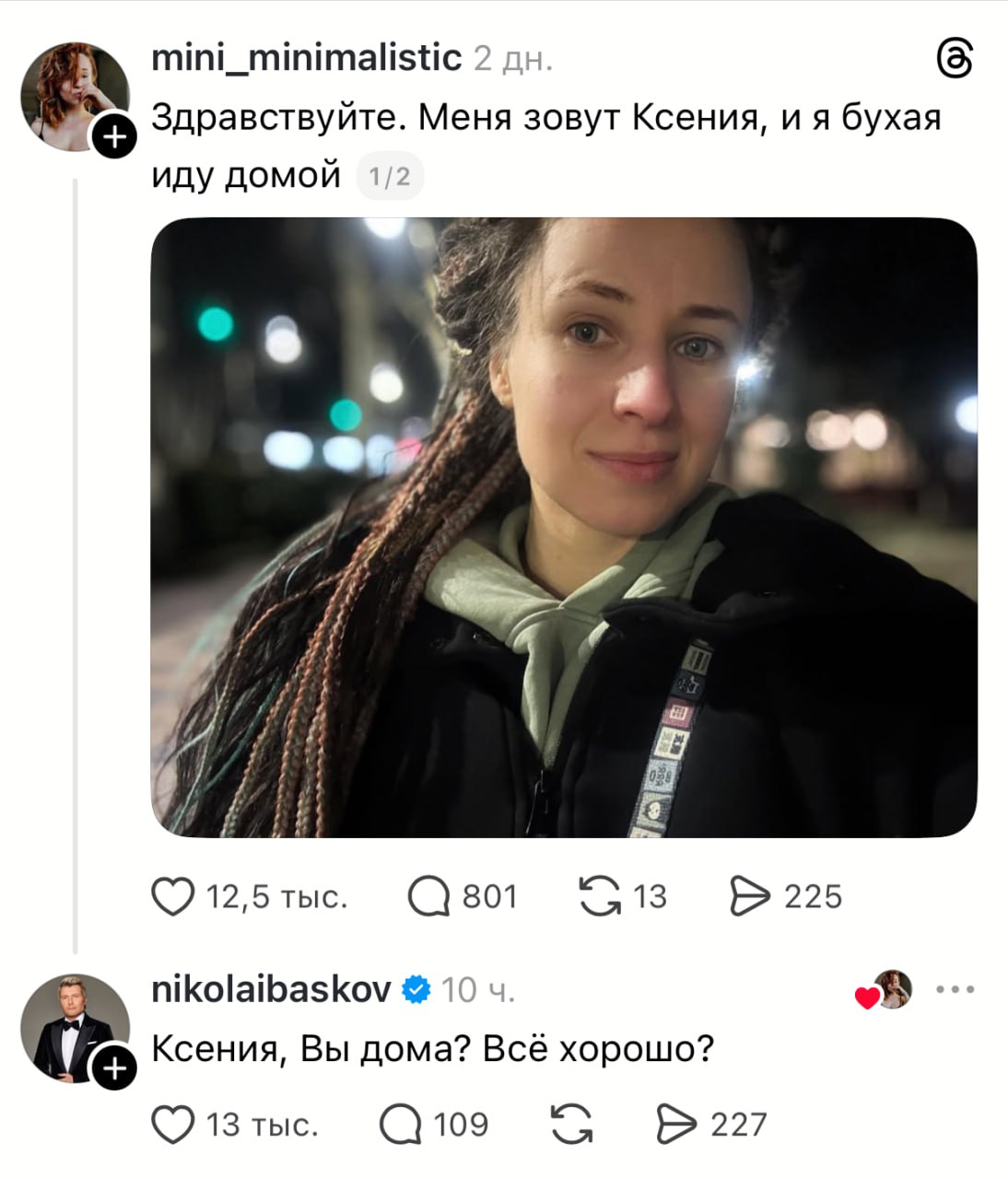Follow nikolaibaskov using the plus badge

[x=113, y=1068]
